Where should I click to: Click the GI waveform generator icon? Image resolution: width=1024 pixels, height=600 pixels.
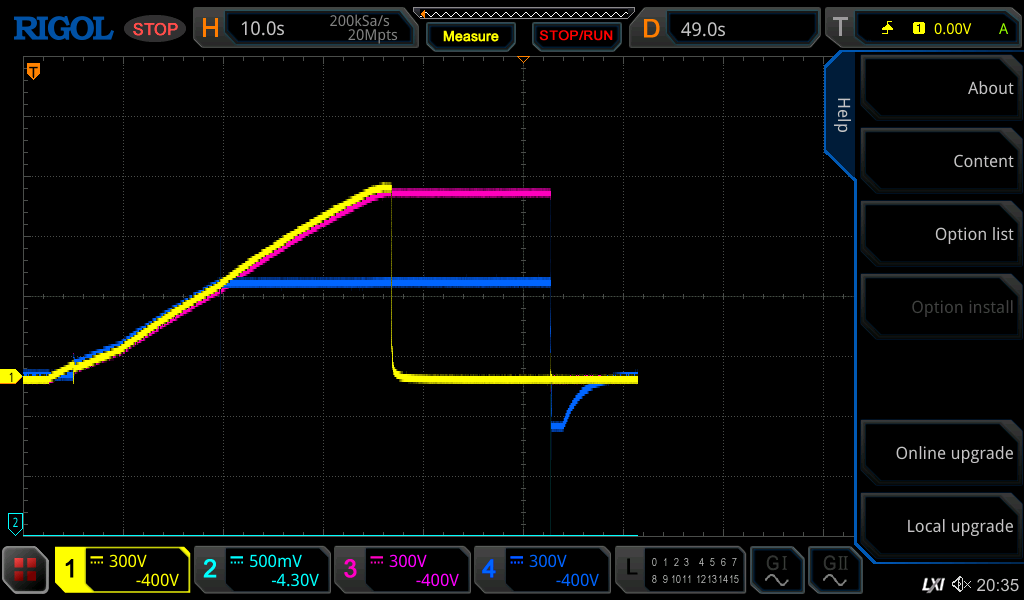click(776, 570)
